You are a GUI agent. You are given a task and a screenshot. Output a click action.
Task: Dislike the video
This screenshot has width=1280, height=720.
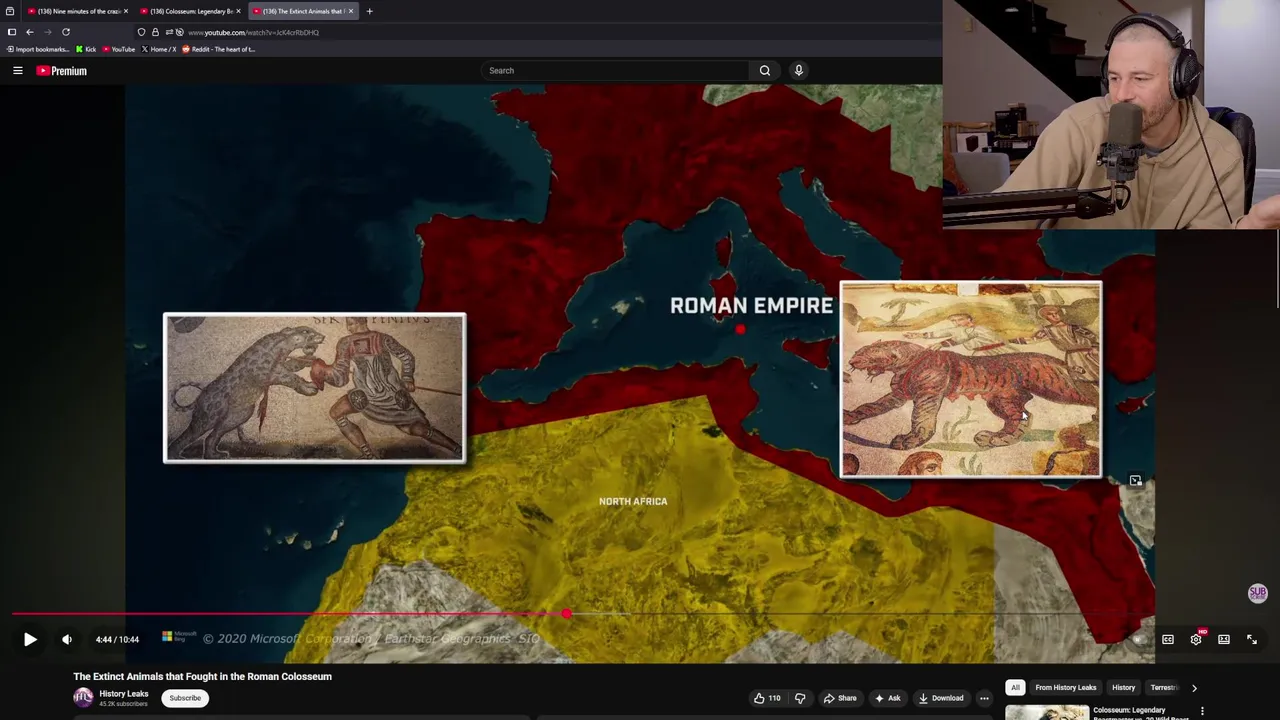800,698
